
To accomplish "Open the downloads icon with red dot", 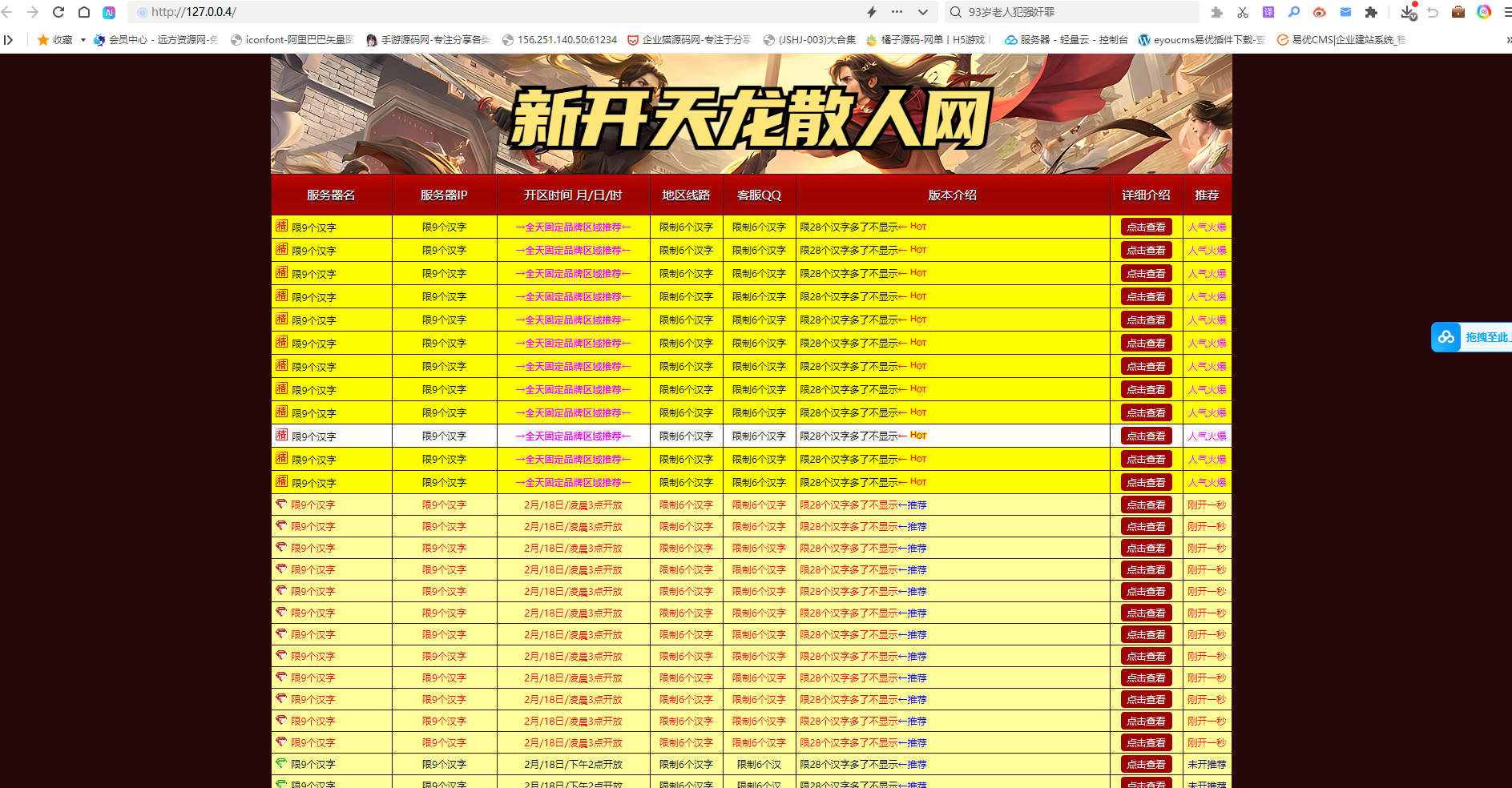I will coord(1408,12).
